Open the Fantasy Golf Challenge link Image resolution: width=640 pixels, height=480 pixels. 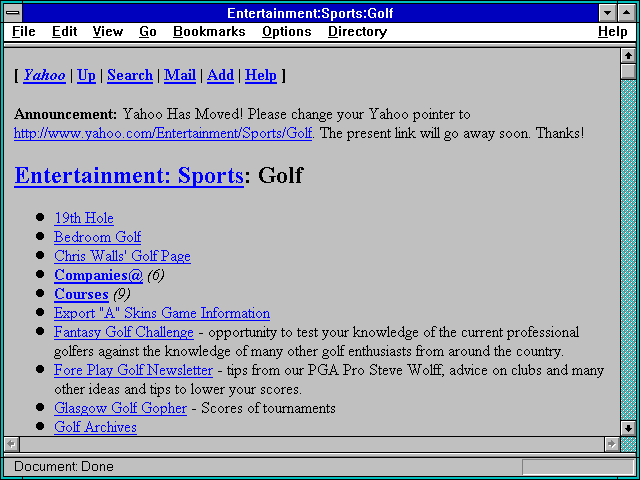[124, 332]
